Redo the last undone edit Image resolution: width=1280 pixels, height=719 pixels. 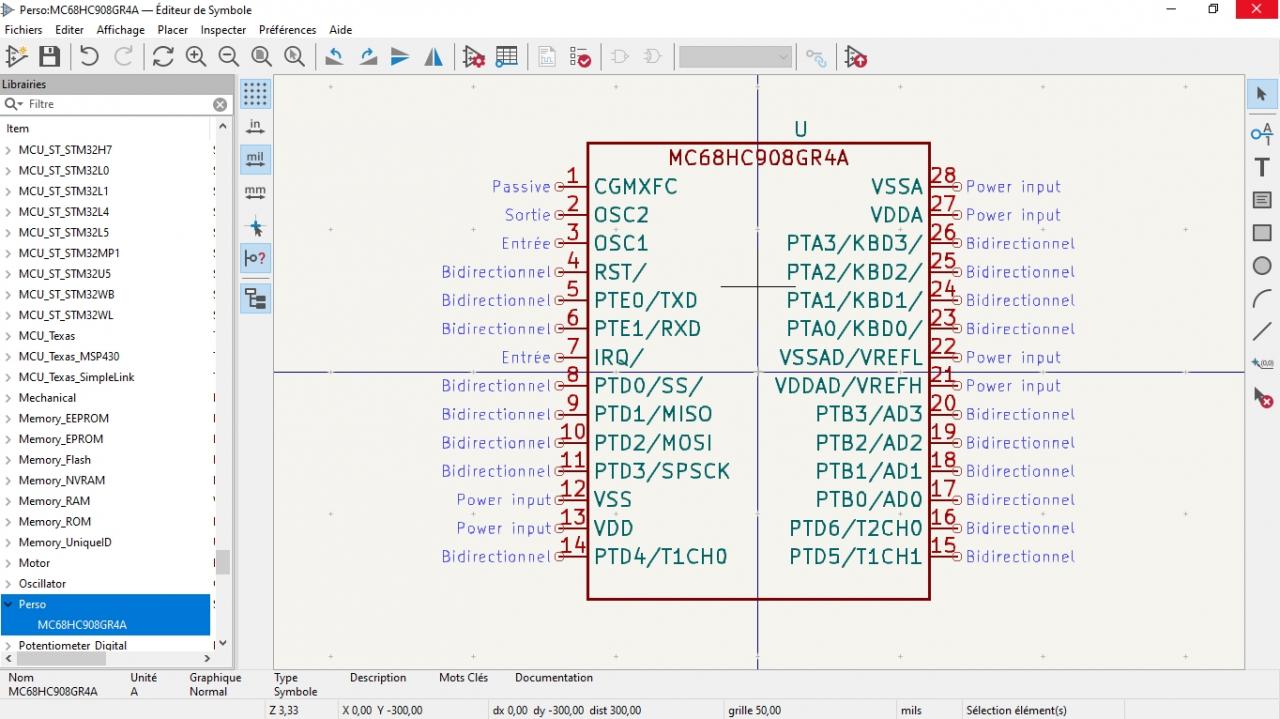click(x=123, y=57)
